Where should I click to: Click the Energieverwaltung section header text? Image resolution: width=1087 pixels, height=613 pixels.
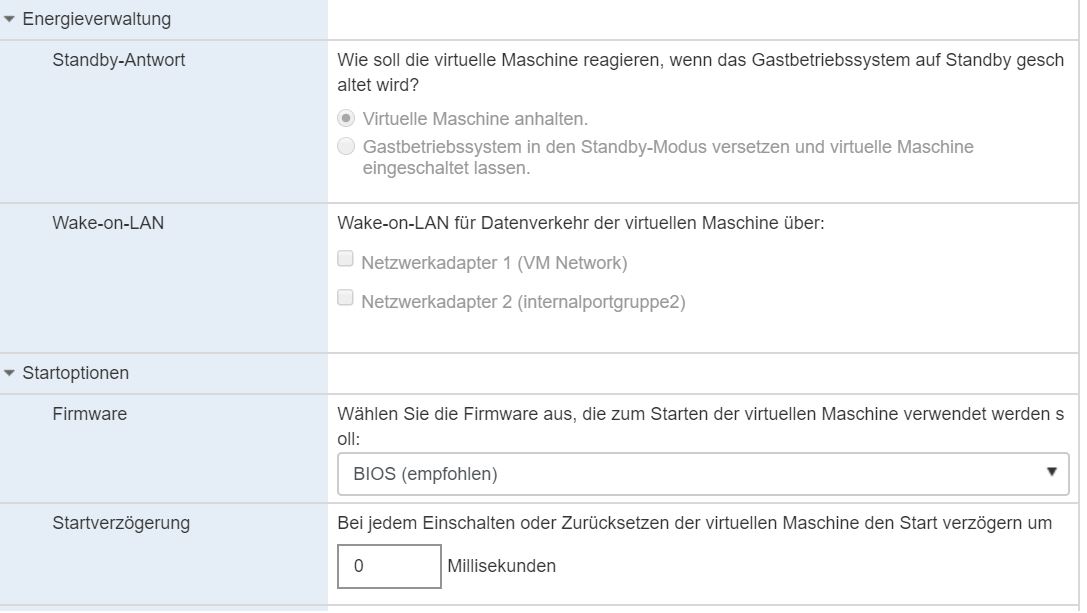tap(96, 19)
